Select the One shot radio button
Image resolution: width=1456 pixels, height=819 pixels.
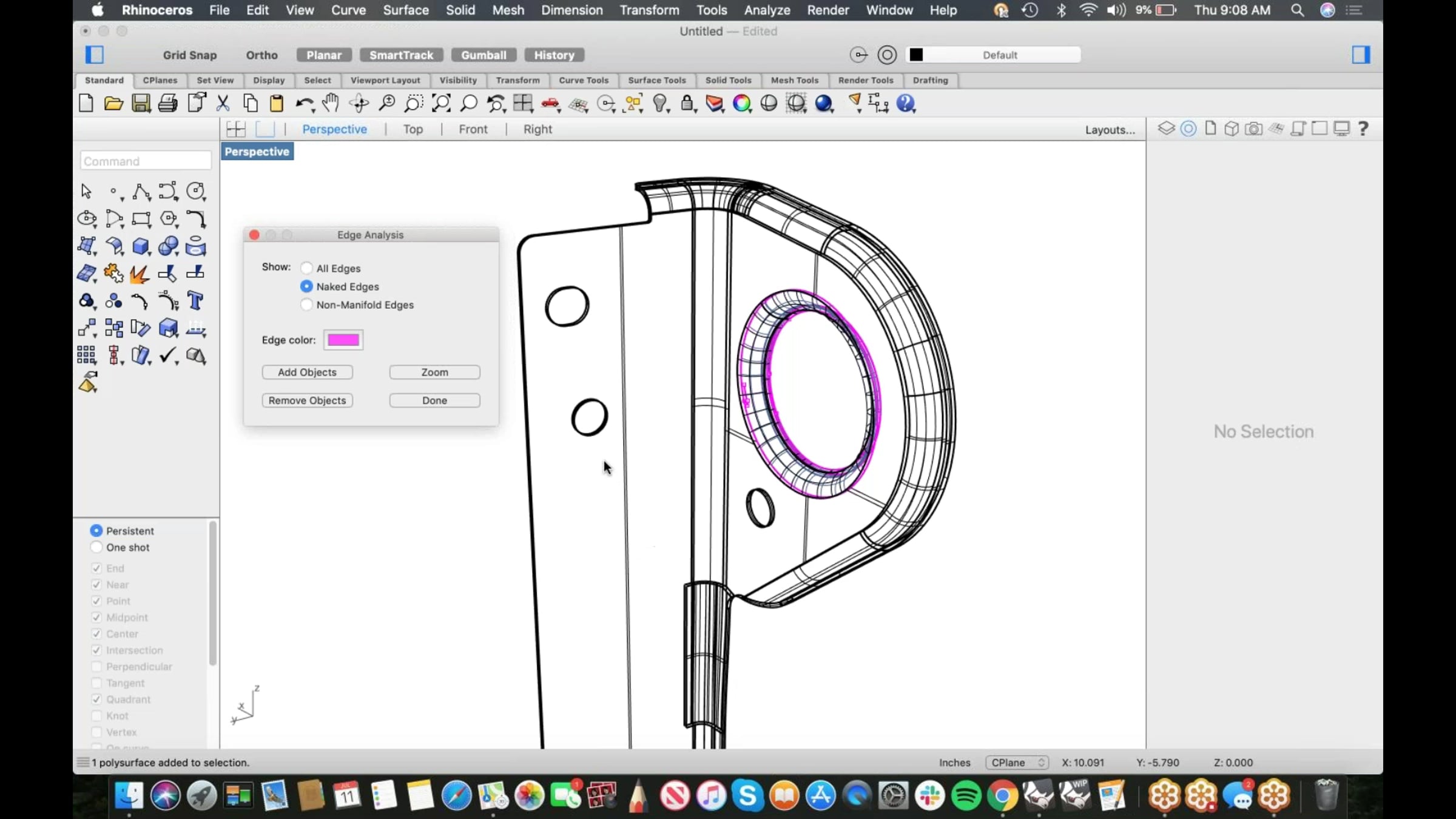coord(96,547)
